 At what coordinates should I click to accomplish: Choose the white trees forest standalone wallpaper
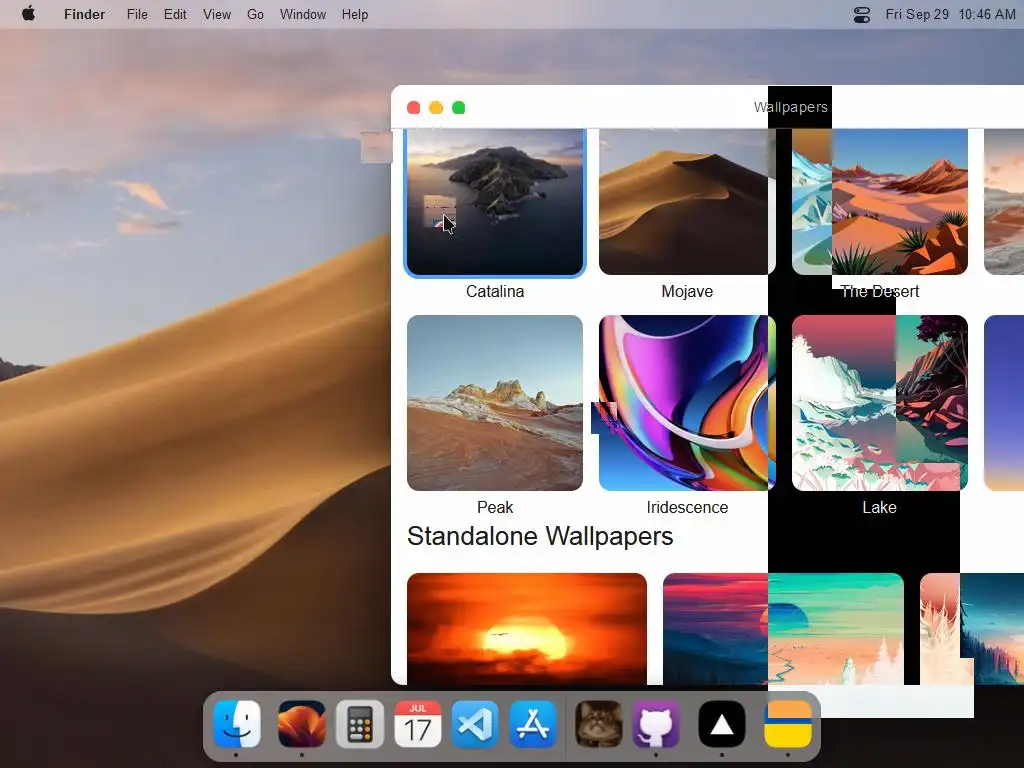(972, 629)
